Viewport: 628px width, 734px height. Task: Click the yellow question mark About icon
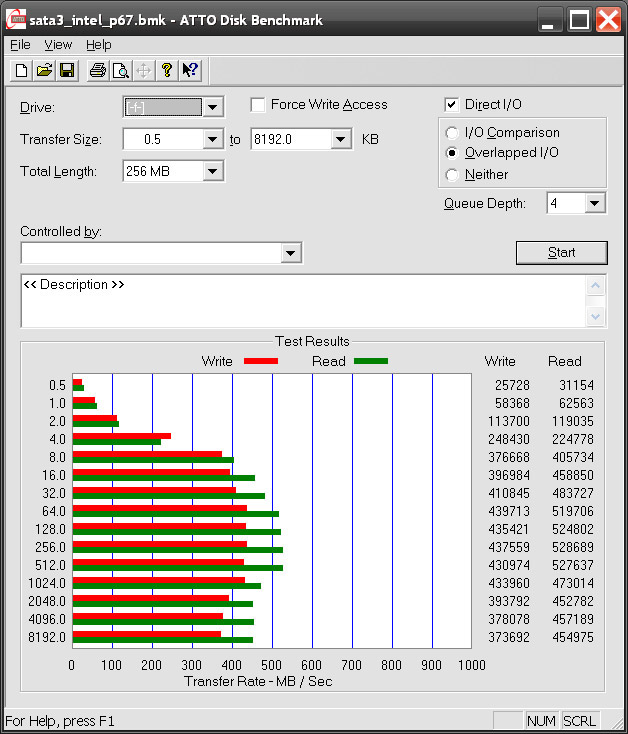pyautogui.click(x=166, y=70)
